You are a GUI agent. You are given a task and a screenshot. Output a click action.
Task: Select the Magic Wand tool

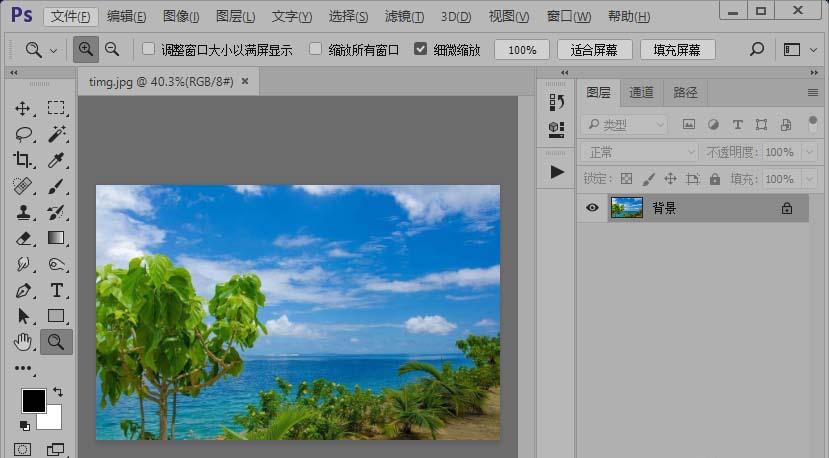tap(57, 134)
